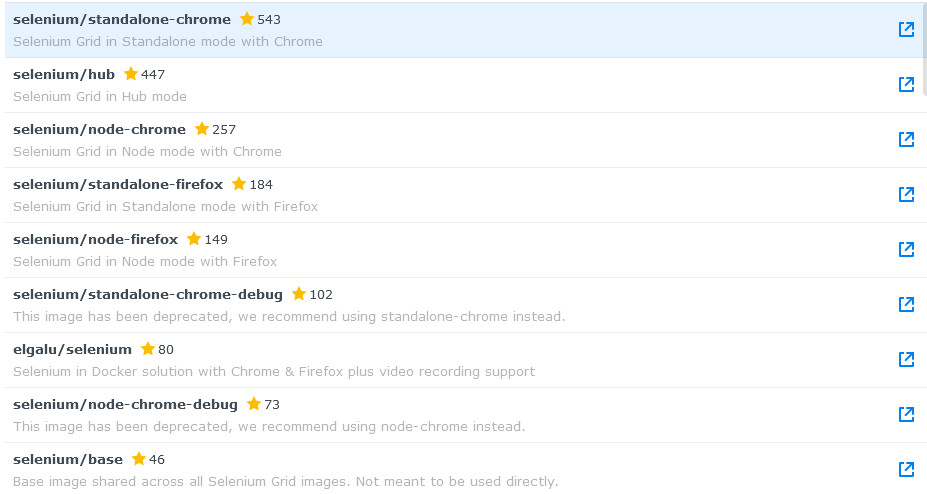Open external link for selenium/standalone-chrome-debug
927x494 pixels.
[x=906, y=304]
